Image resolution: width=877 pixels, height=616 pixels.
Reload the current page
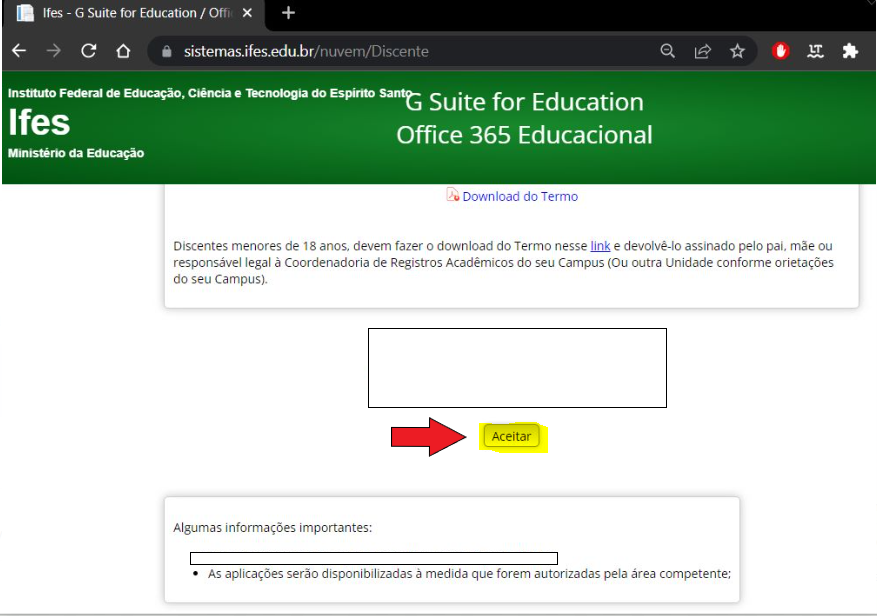point(89,51)
